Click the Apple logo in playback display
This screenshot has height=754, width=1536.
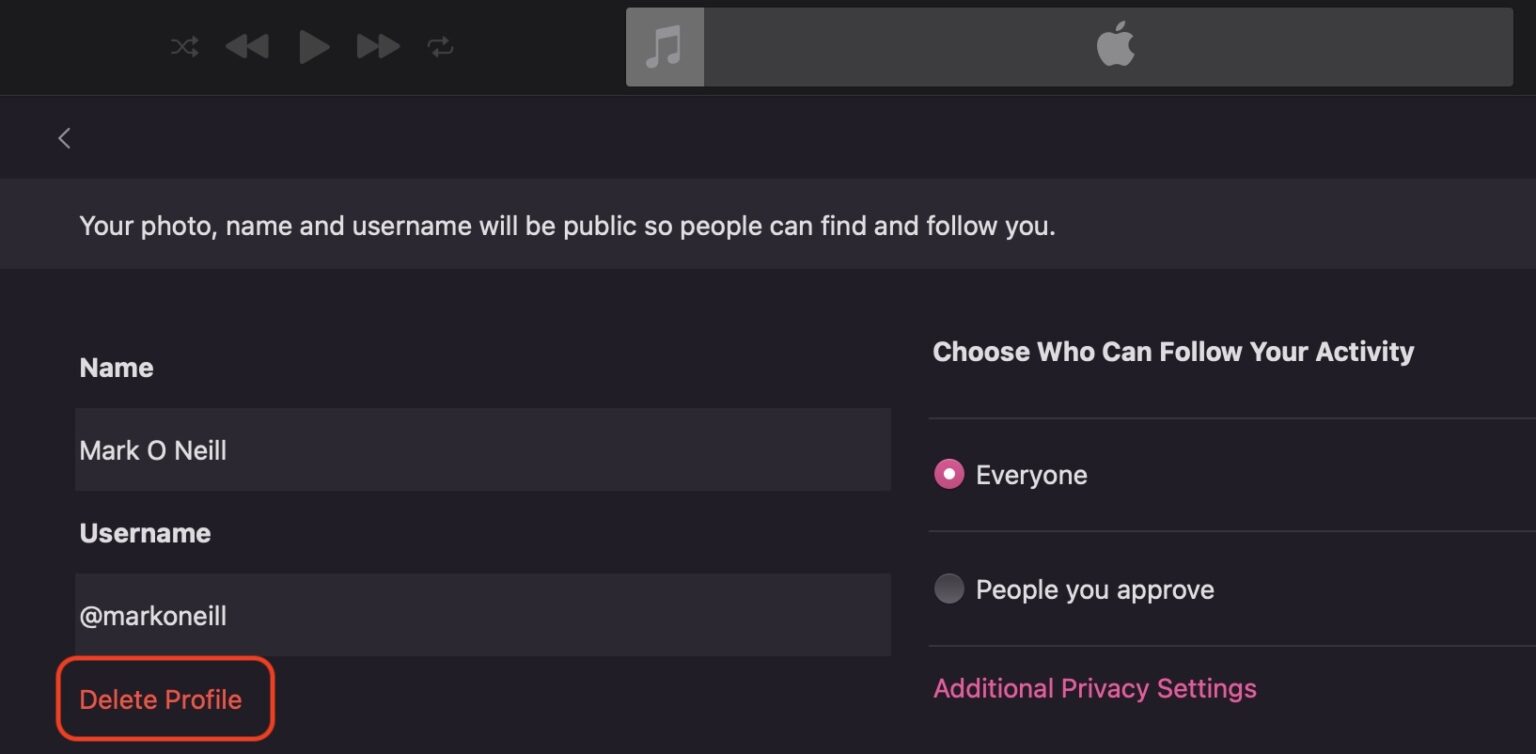click(x=1115, y=47)
